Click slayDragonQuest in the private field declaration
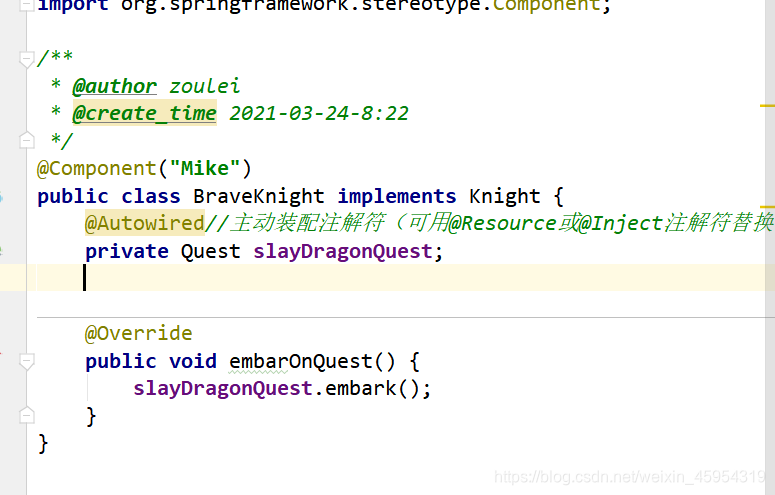 click(343, 252)
